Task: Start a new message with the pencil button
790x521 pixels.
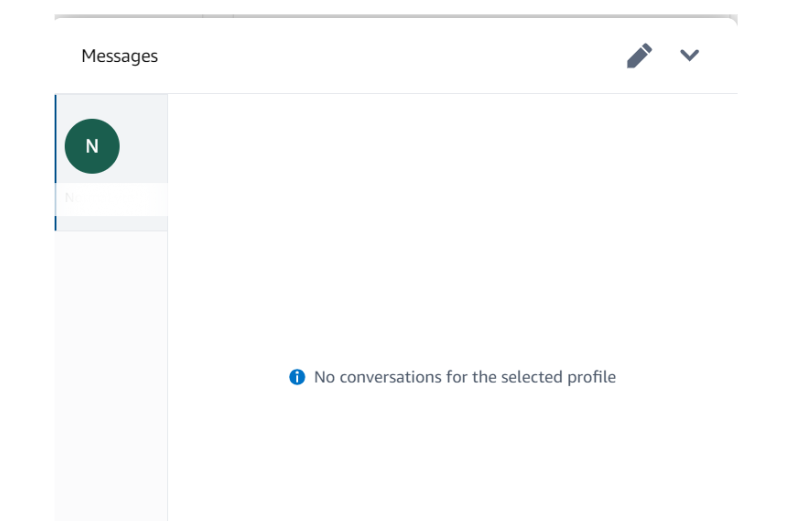Action: (639, 55)
